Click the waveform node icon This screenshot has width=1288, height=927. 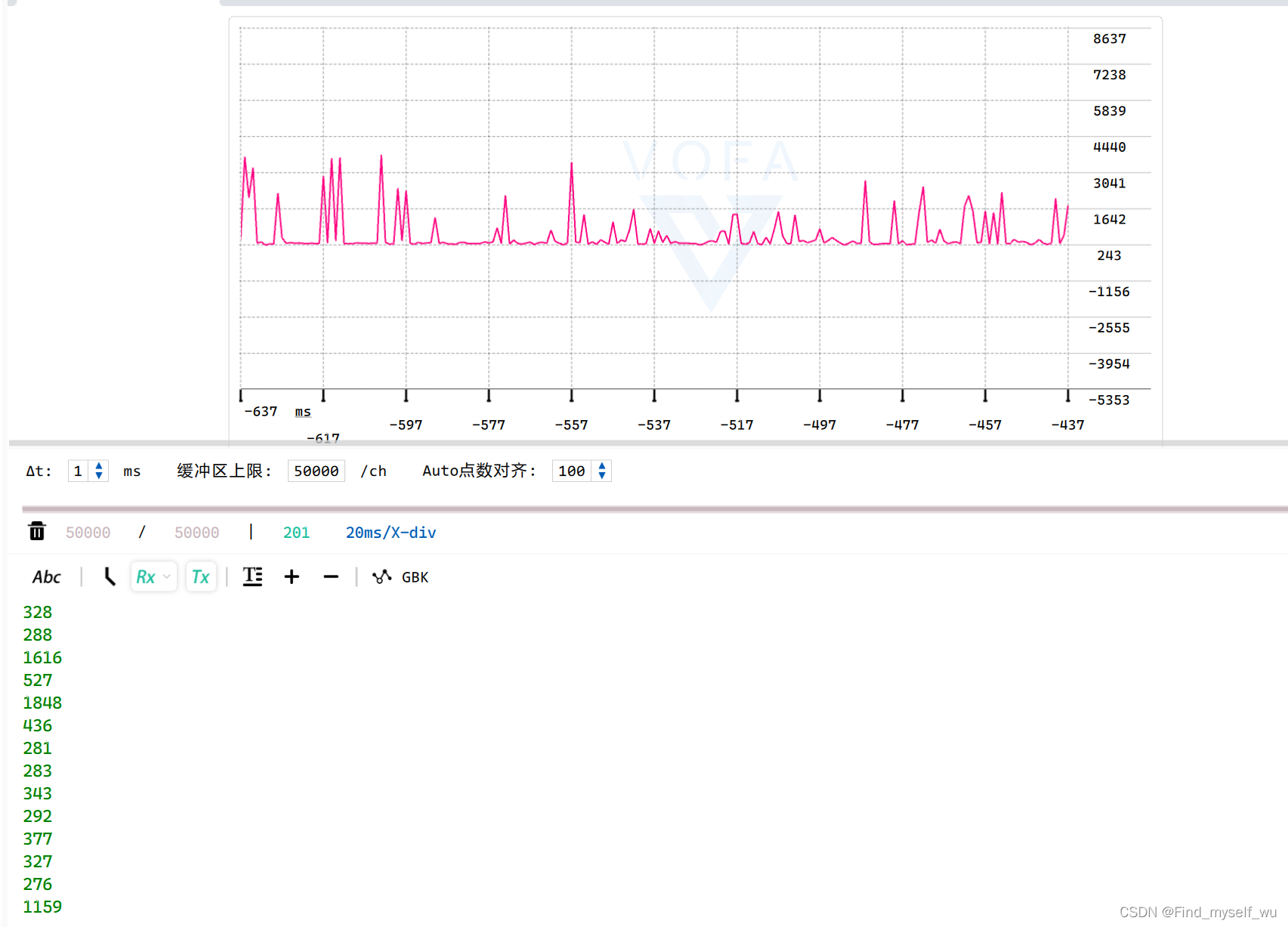381,577
